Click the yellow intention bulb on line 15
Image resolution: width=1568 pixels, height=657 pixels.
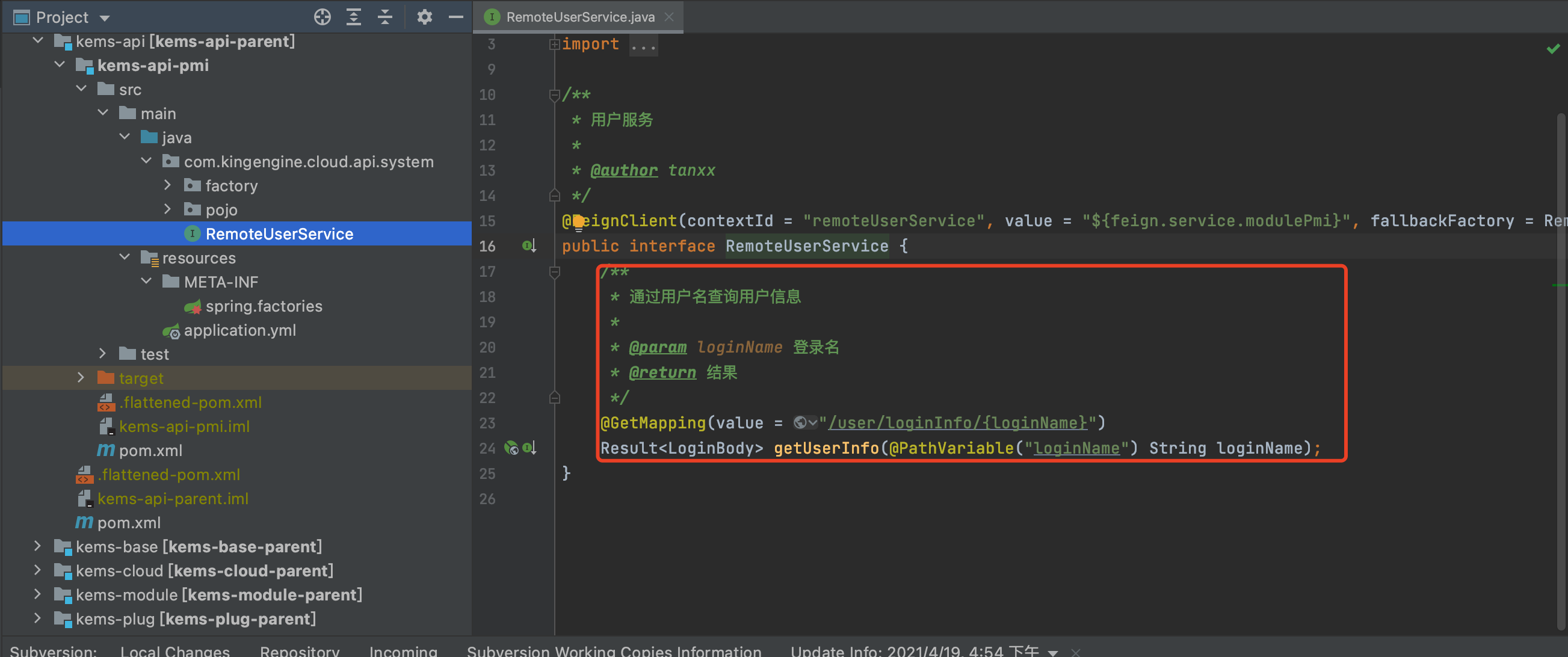pyautogui.click(x=578, y=221)
